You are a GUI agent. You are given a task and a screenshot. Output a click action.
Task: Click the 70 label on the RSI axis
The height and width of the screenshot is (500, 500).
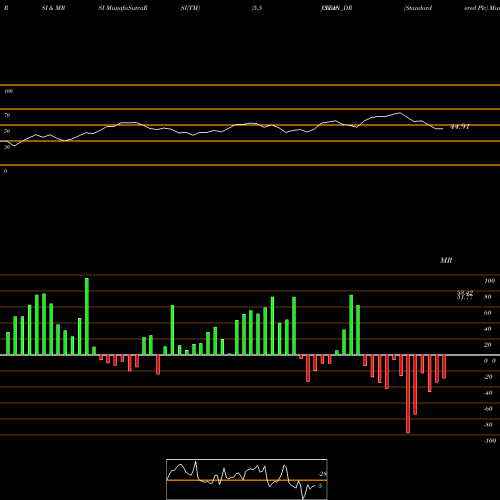7,115
